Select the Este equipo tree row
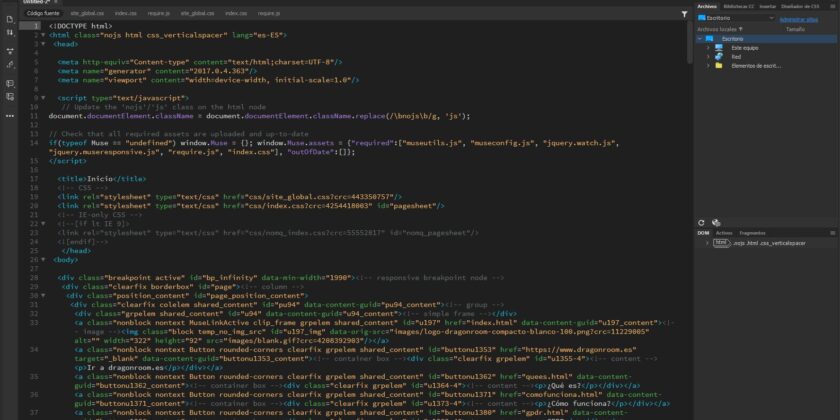Viewport: 840px width, 420px height. coord(766,48)
